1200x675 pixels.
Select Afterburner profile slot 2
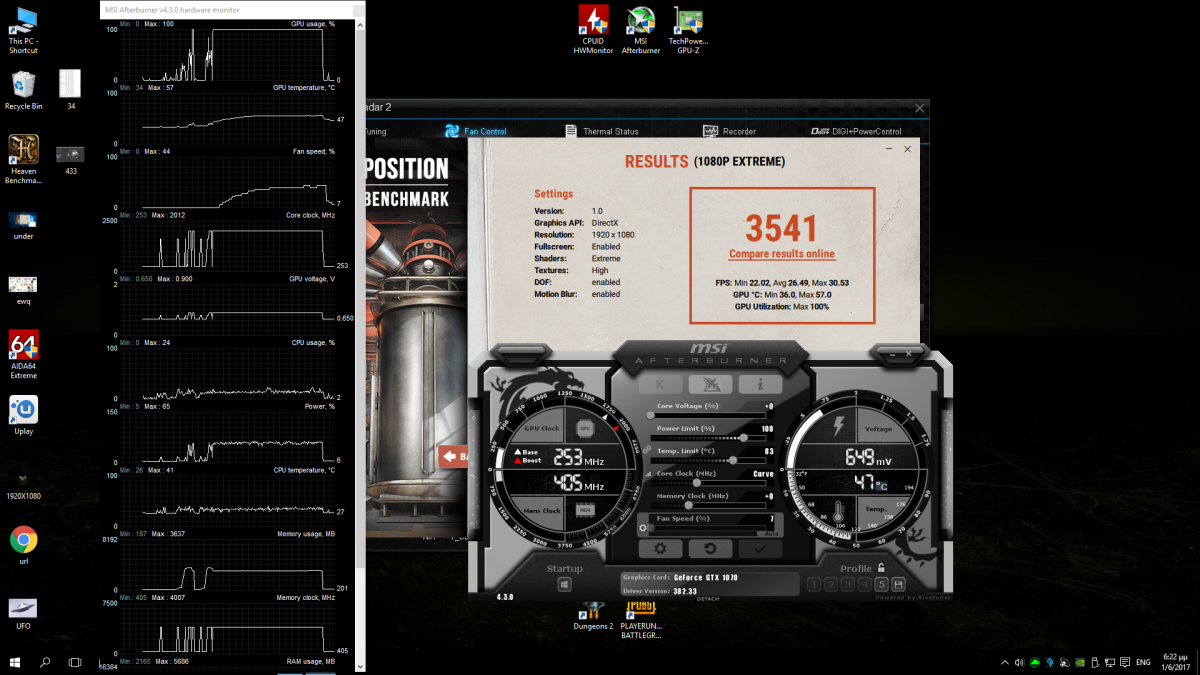(x=831, y=585)
